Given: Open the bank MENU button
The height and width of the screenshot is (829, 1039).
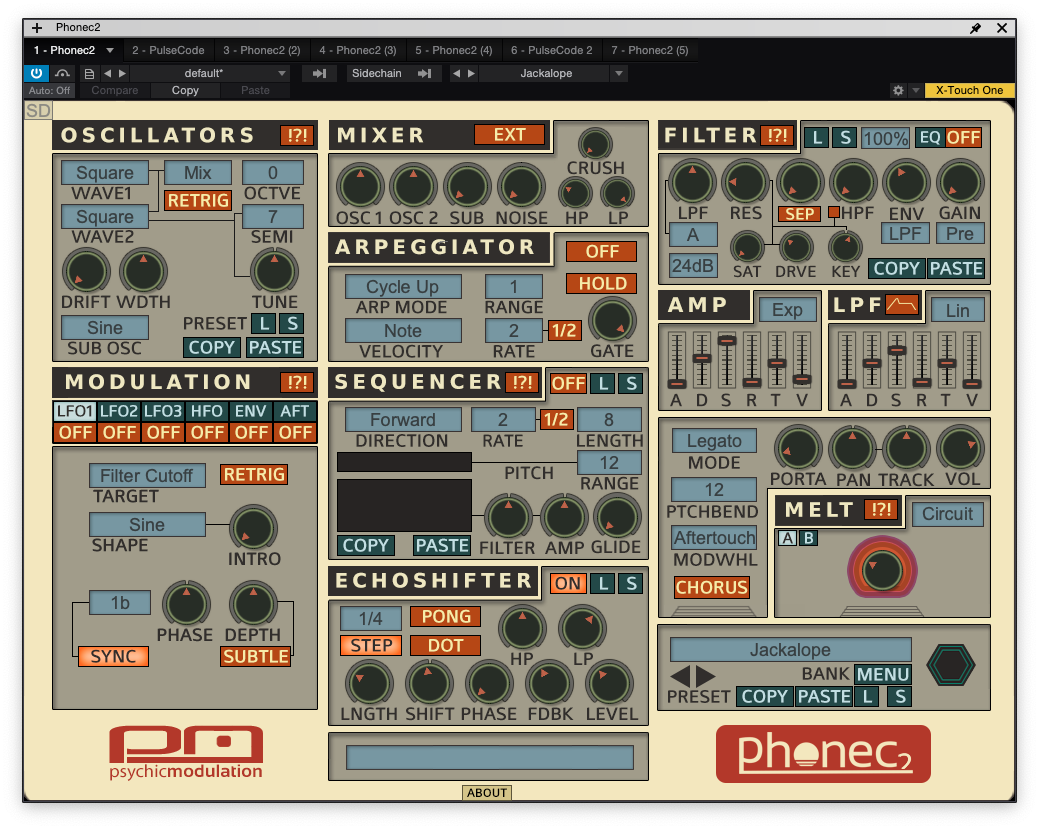Looking at the screenshot, I should click(883, 675).
